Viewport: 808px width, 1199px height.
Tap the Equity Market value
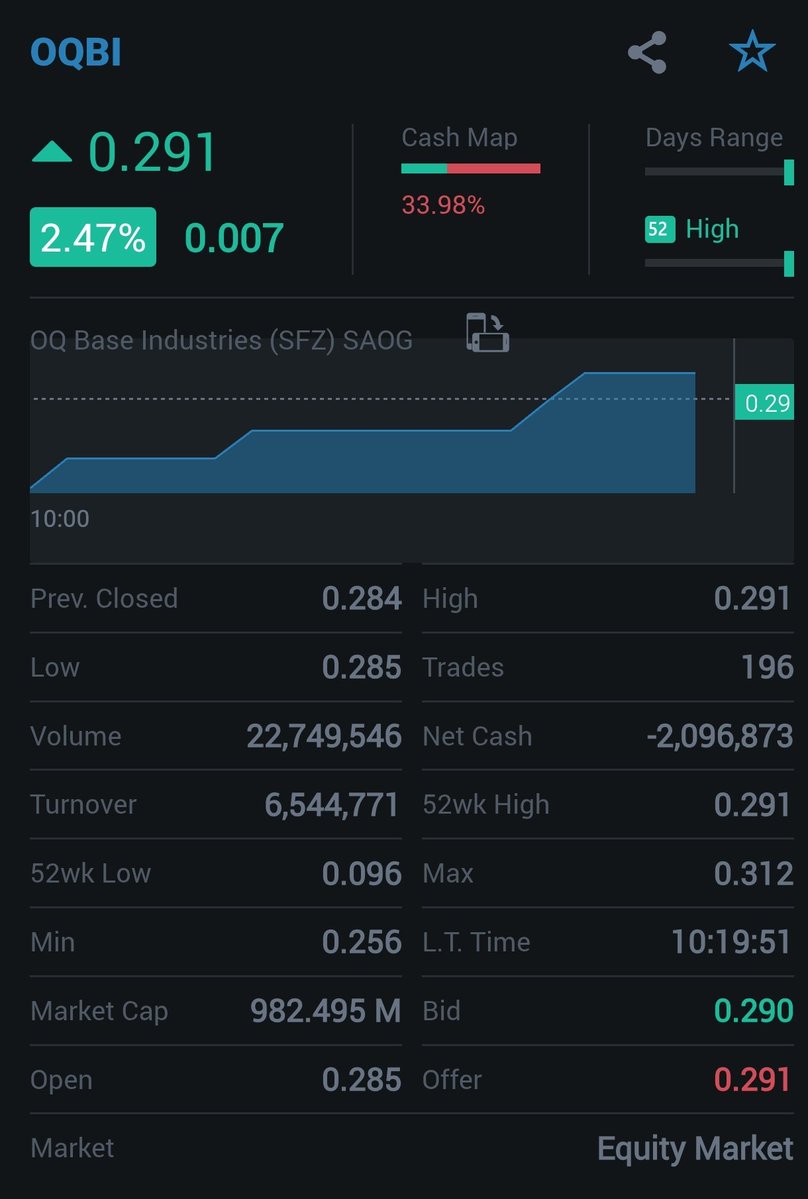click(696, 1149)
